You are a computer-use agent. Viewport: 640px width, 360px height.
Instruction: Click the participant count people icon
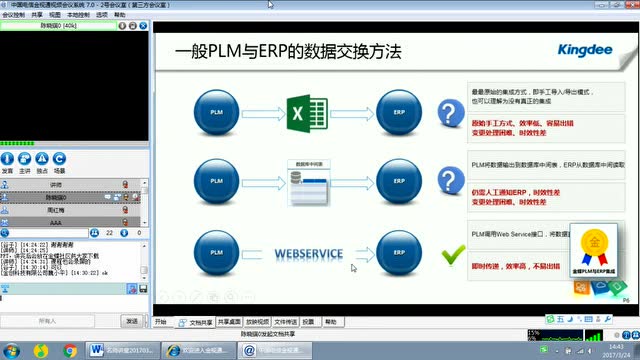(x=94, y=233)
